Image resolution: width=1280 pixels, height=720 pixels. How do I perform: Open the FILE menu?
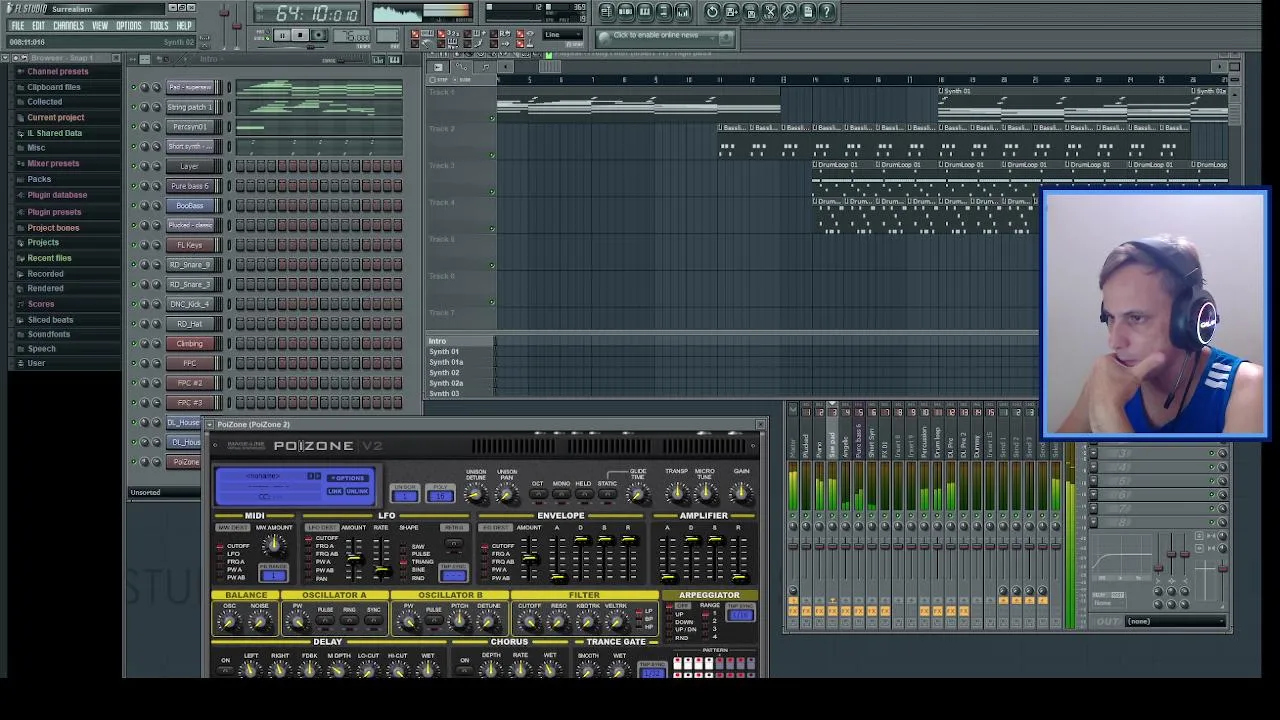17,26
